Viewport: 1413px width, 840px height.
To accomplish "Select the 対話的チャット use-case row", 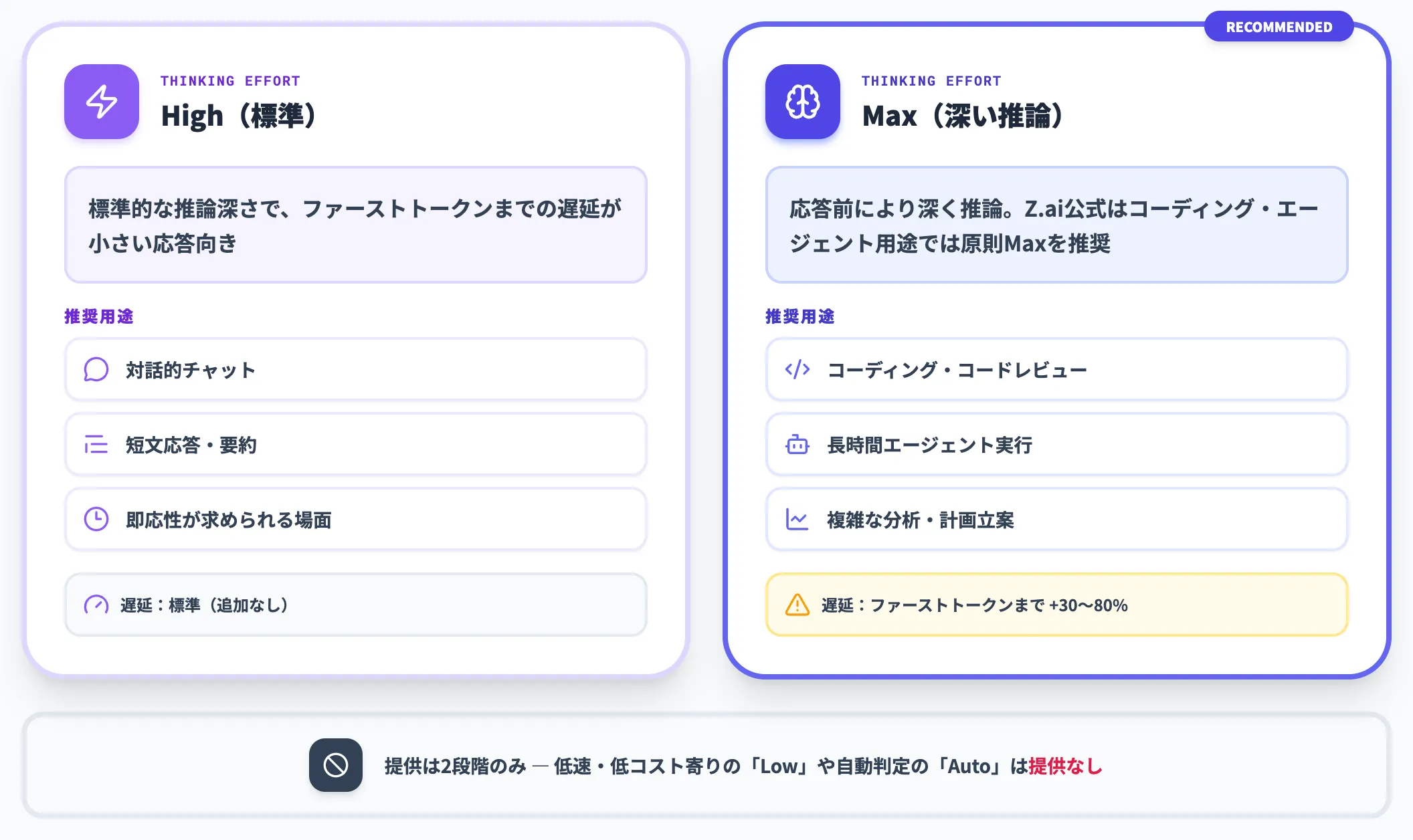I will pyautogui.click(x=356, y=369).
